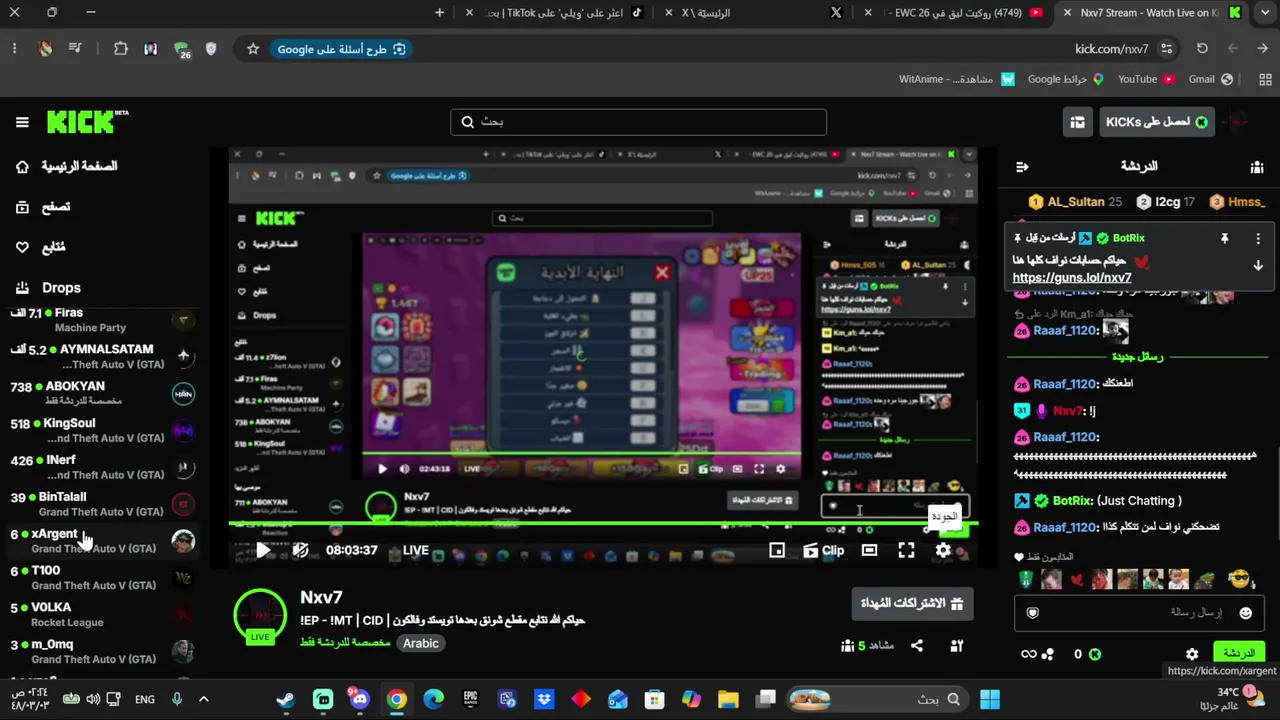Open the Kick inventory box icon
Screen dimensions: 1280x720
pos(1077,122)
